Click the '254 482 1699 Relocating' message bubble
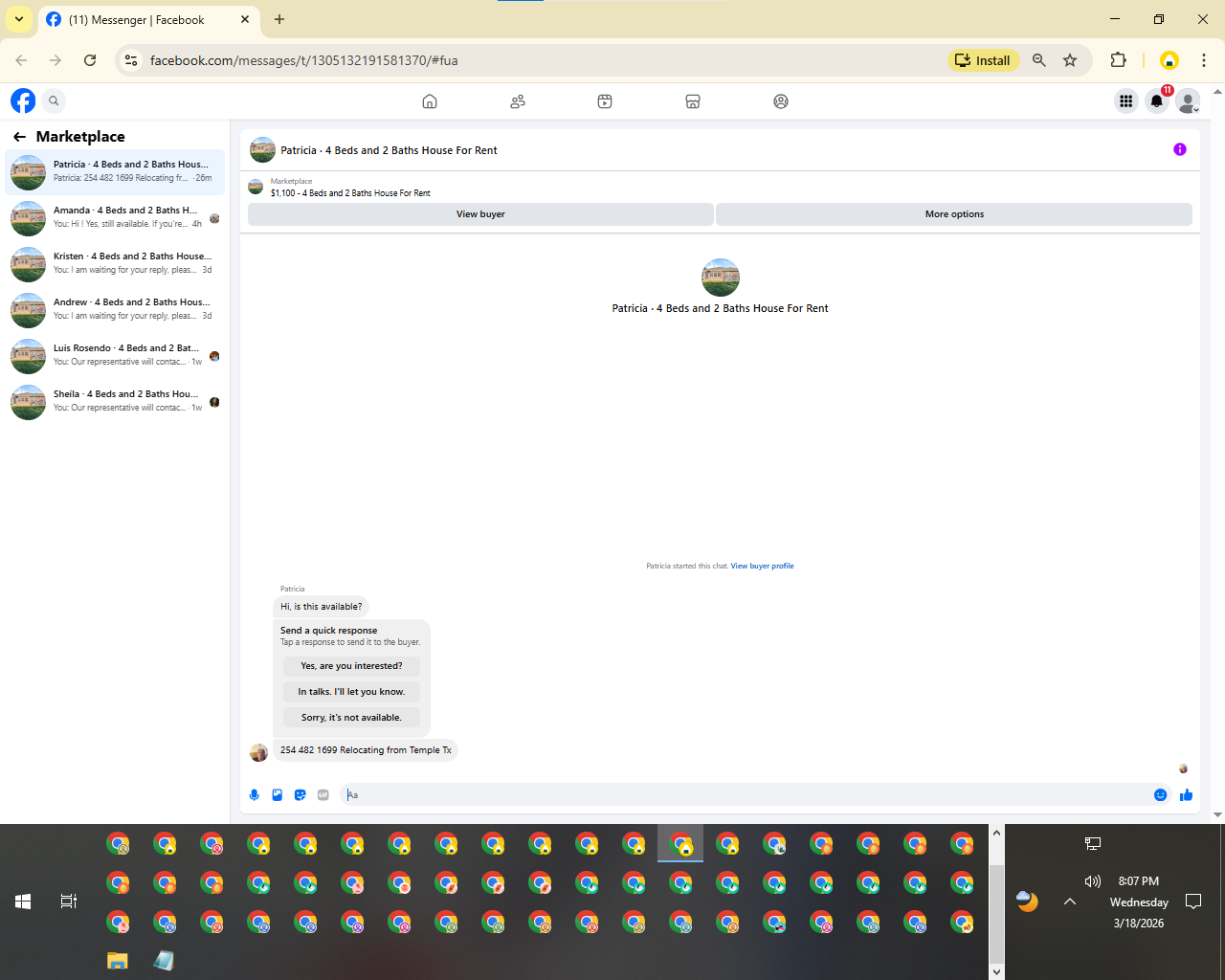This screenshot has height=980, width=1225. click(366, 750)
